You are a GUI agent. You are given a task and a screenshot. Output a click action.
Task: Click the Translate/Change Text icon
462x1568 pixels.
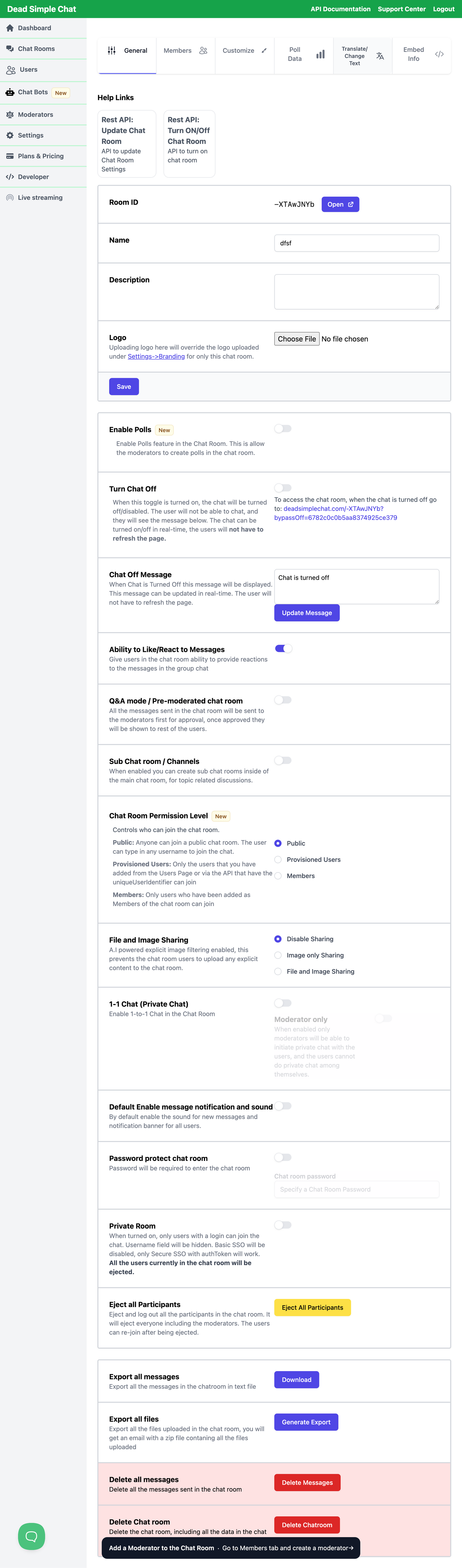pyautogui.click(x=379, y=55)
